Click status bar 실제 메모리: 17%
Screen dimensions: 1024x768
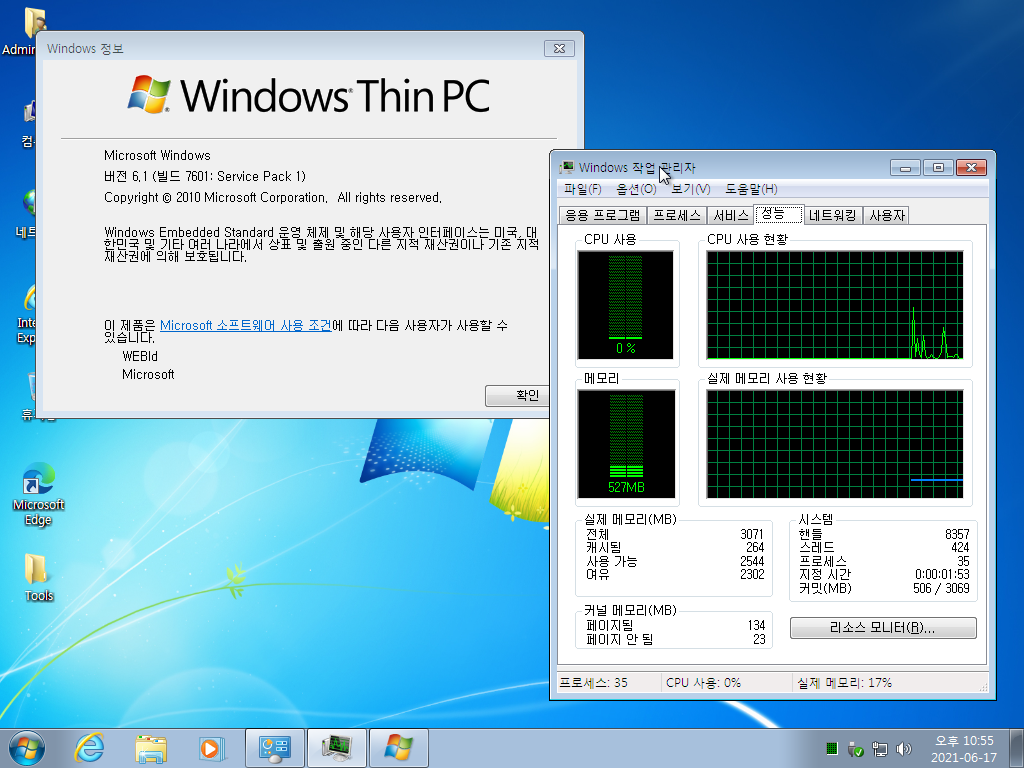pyautogui.click(x=844, y=682)
